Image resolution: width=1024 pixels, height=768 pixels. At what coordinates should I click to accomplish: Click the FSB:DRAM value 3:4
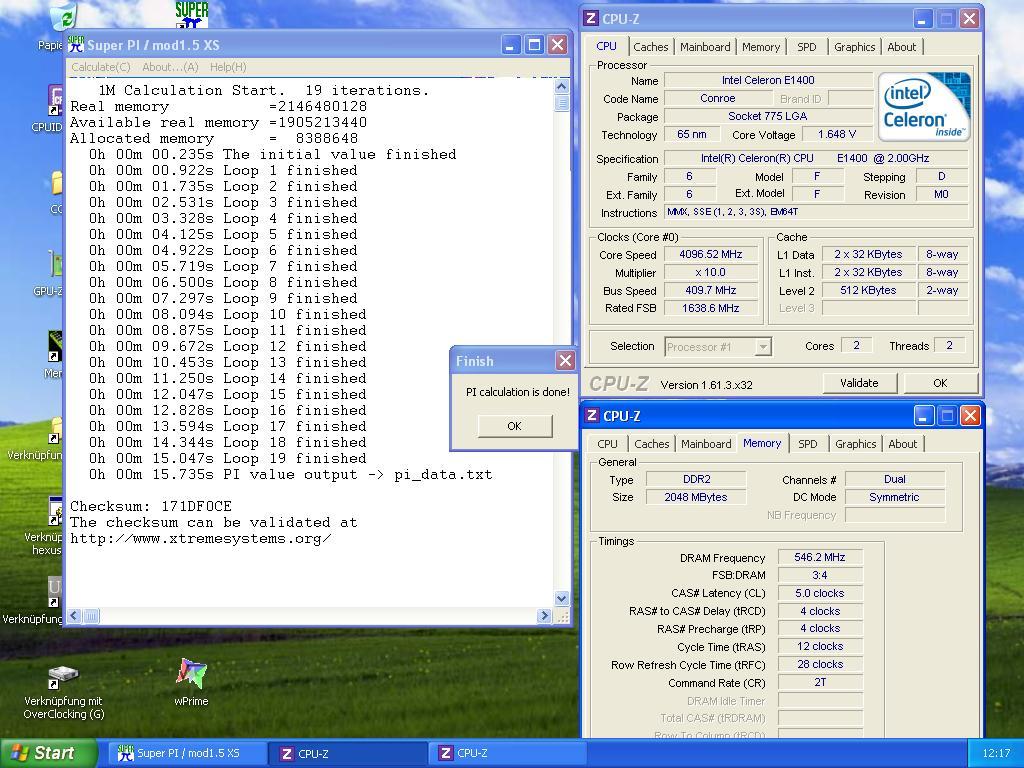(x=820, y=575)
